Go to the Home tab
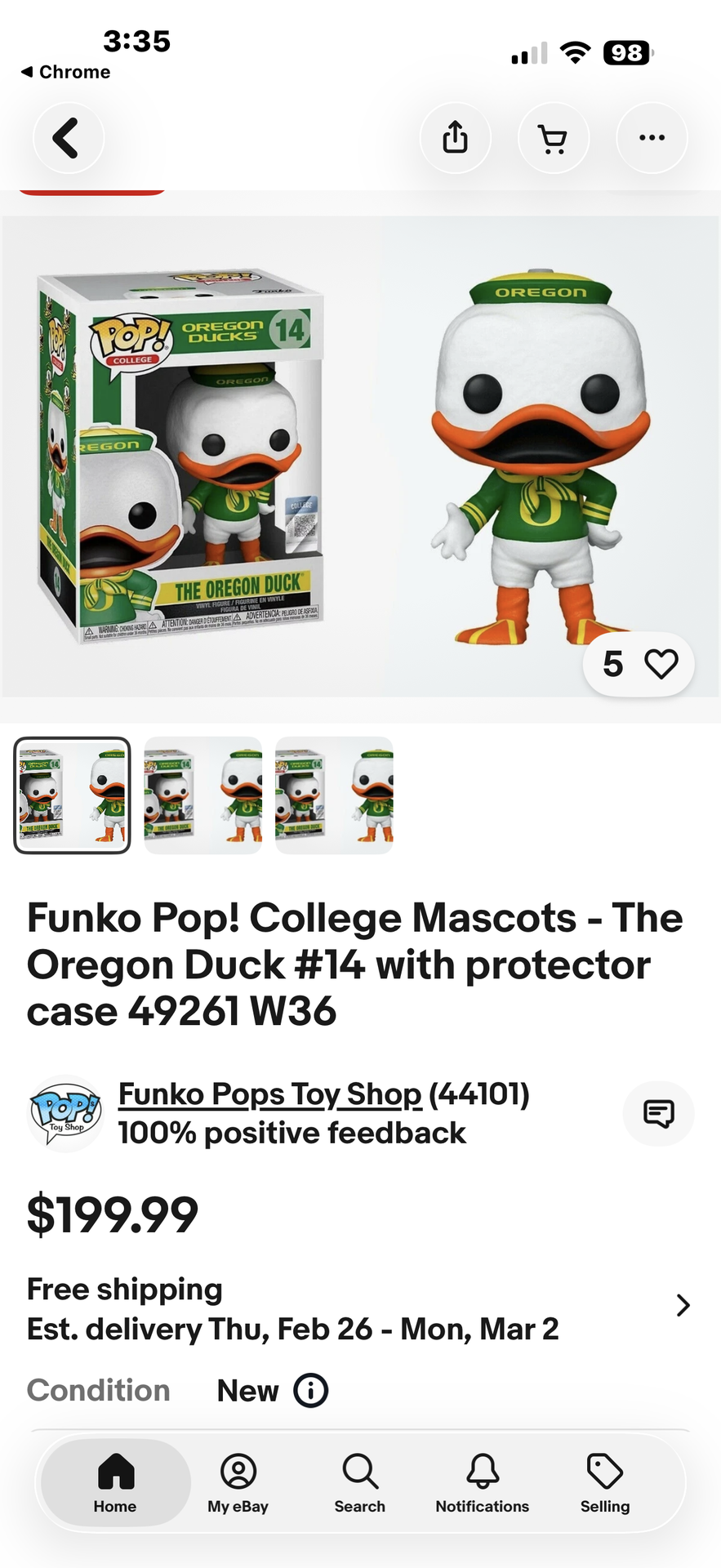721x1568 pixels. click(x=115, y=1482)
